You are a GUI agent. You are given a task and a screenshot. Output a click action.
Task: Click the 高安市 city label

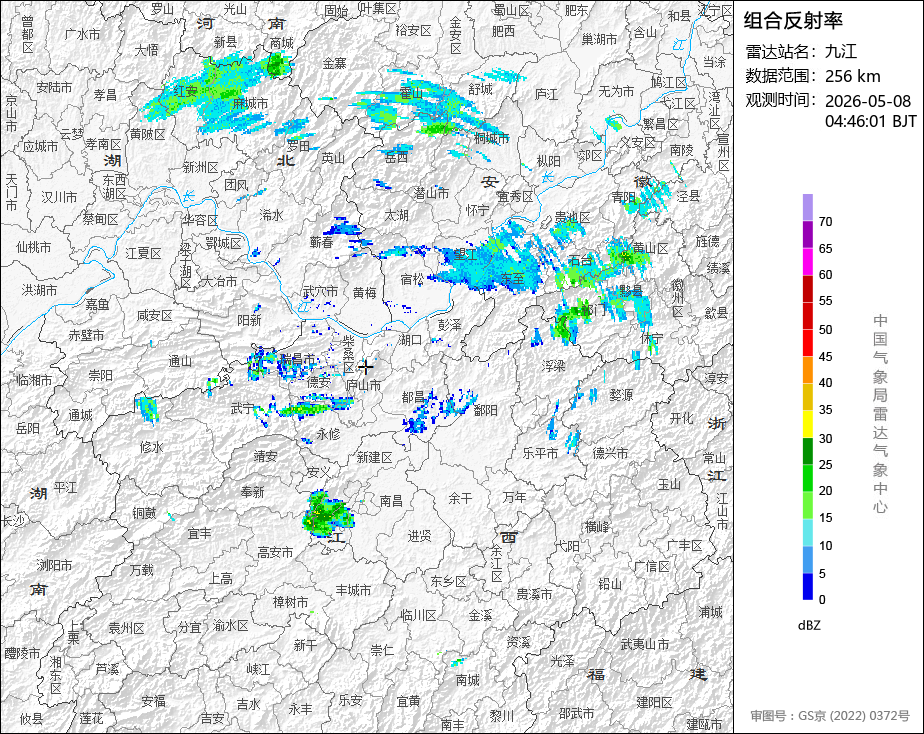click(275, 552)
